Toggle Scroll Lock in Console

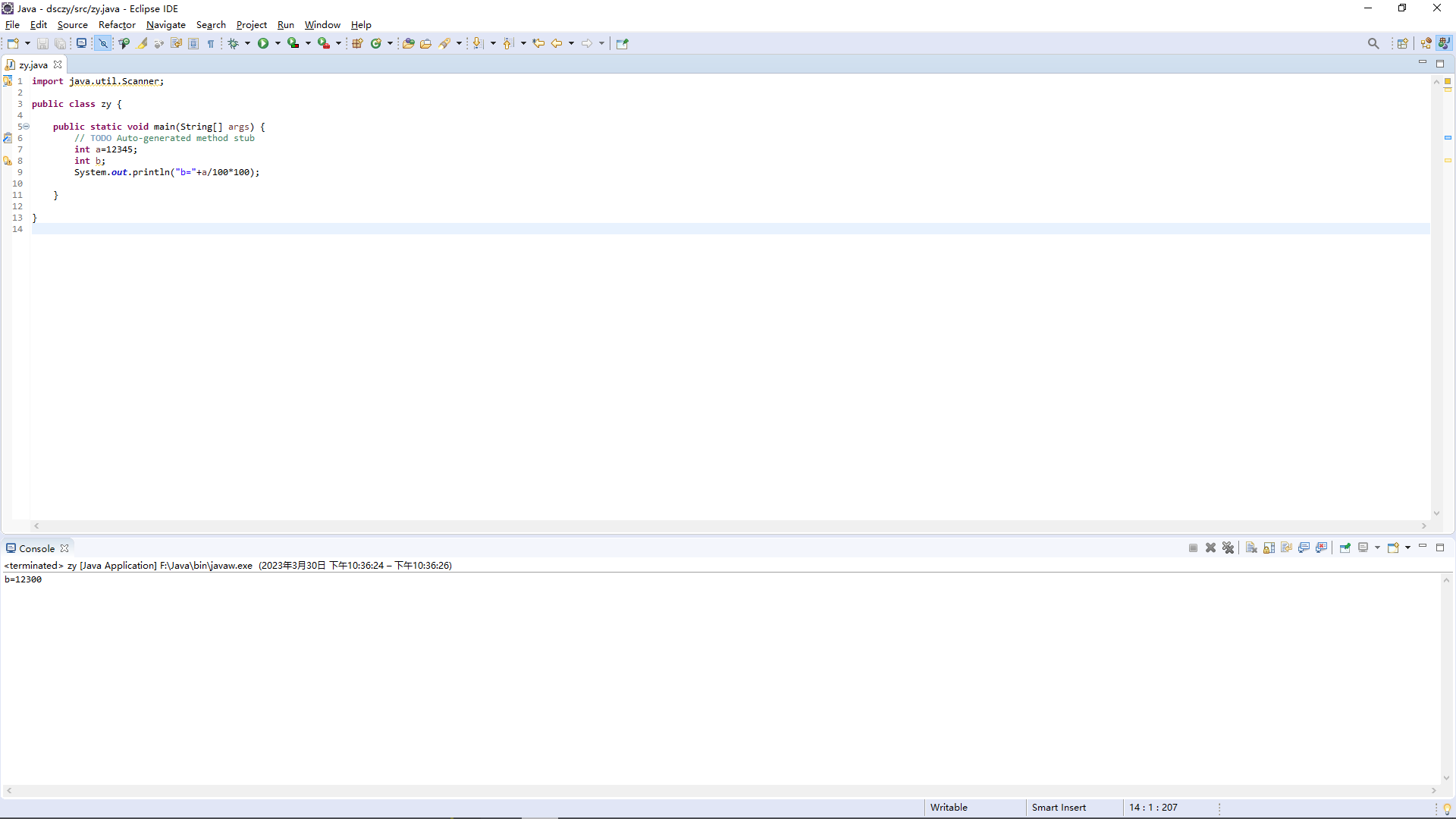[x=1269, y=548]
